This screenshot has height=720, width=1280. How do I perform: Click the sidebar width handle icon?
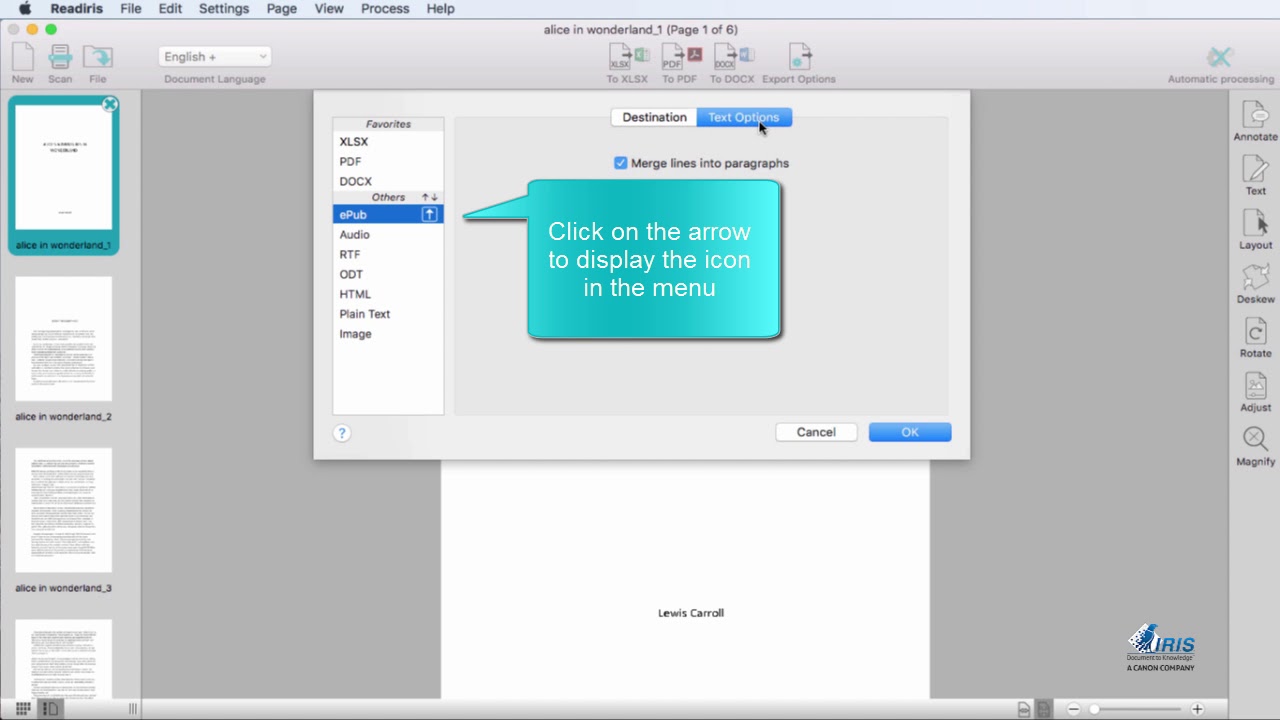(133, 709)
